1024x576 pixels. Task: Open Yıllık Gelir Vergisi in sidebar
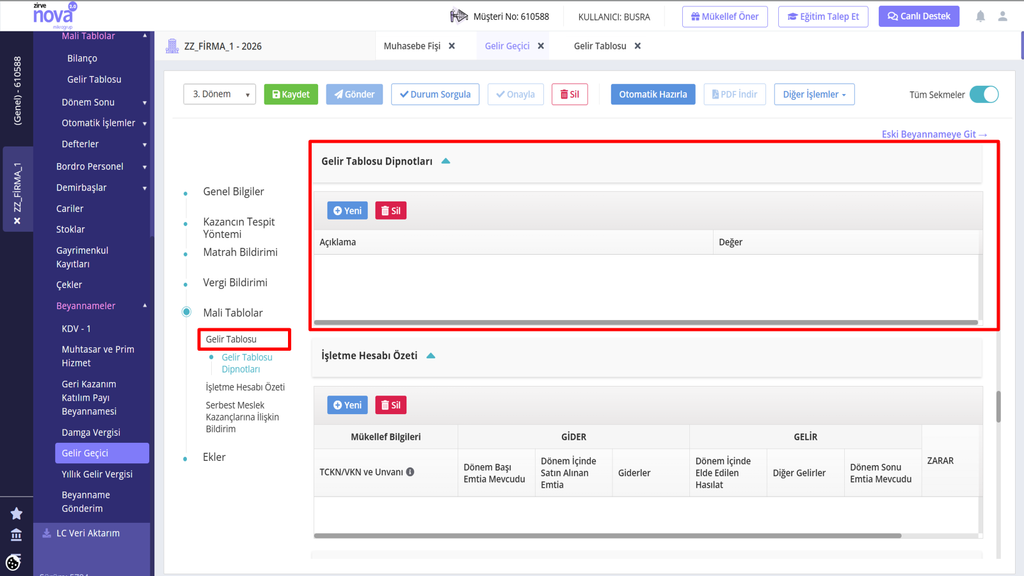coord(97,473)
